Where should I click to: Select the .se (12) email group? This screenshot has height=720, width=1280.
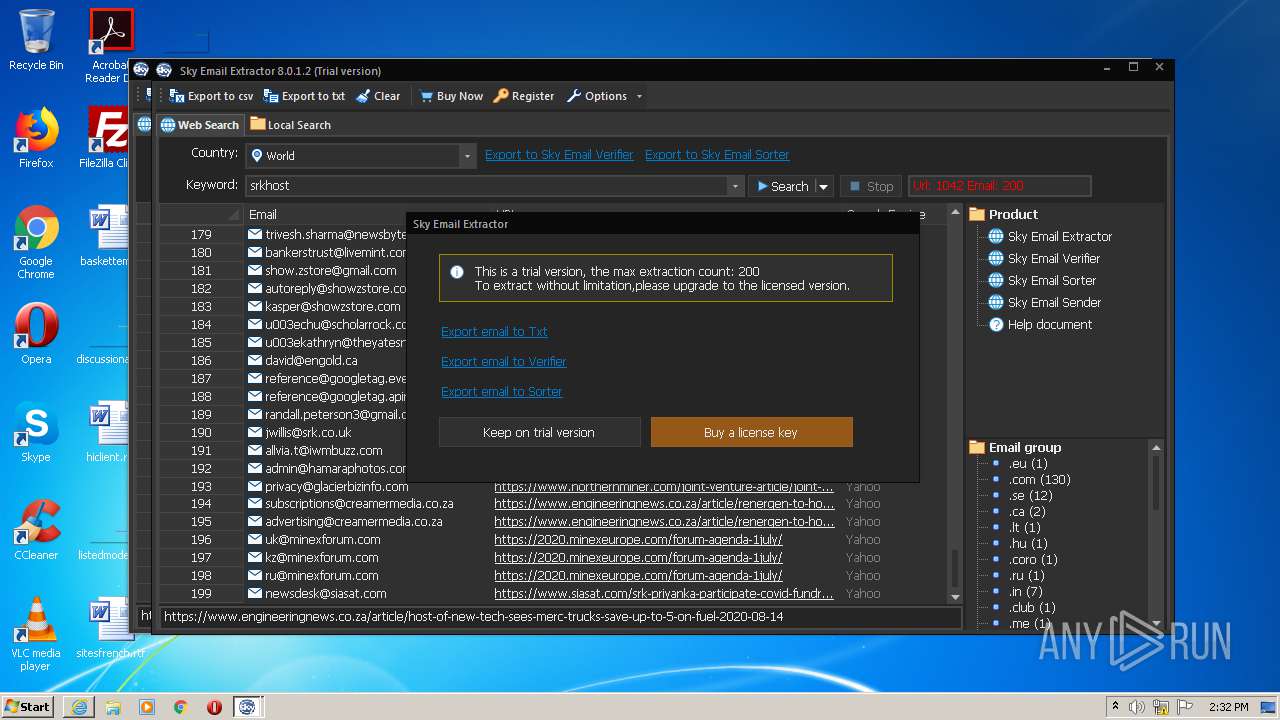[1031, 496]
